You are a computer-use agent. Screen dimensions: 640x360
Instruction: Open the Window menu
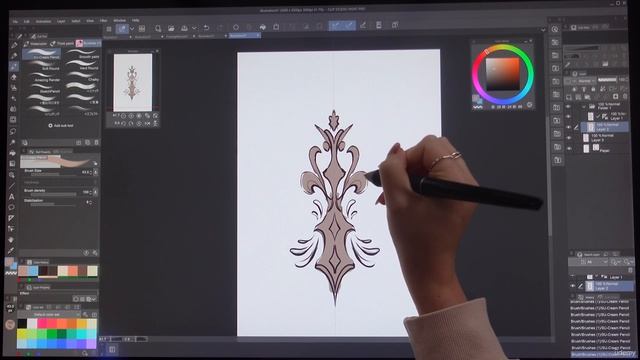click(x=120, y=20)
